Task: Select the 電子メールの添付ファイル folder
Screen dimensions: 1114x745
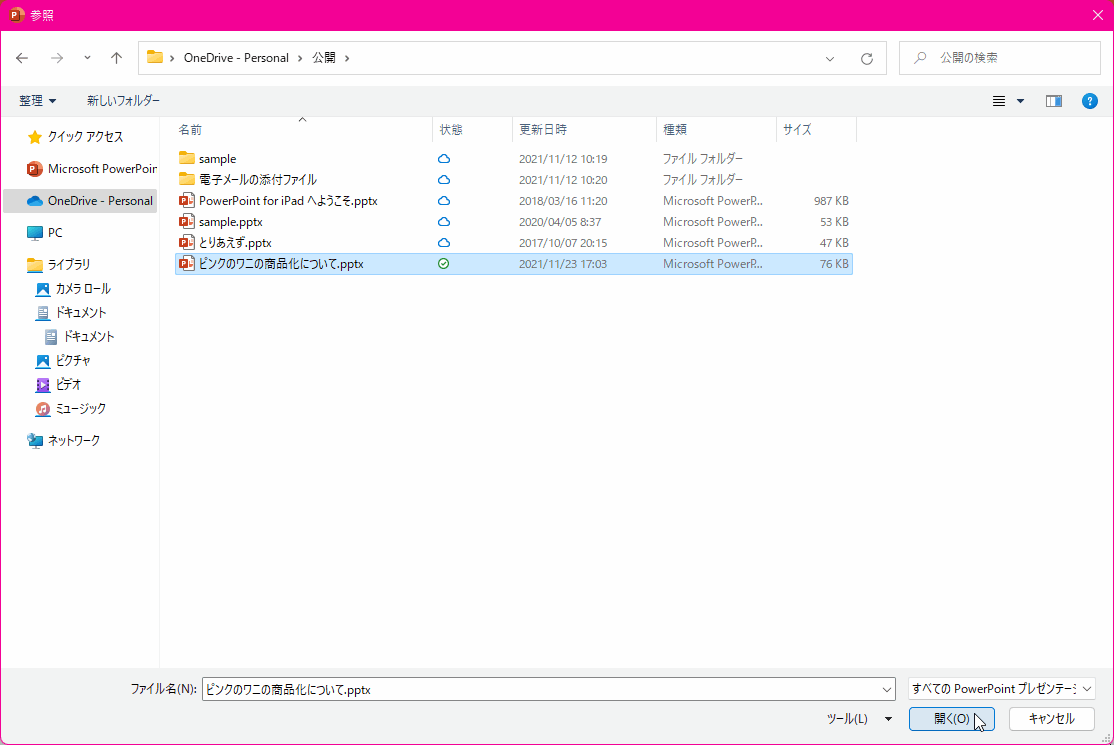Action: [514, 180]
